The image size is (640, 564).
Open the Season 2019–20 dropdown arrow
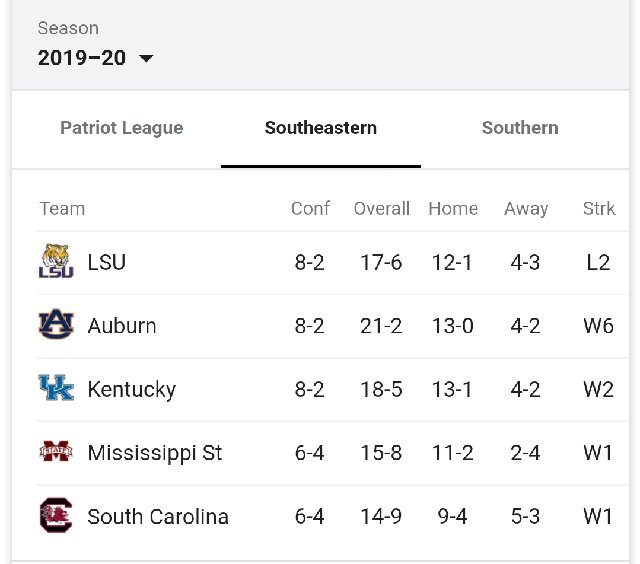click(146, 58)
